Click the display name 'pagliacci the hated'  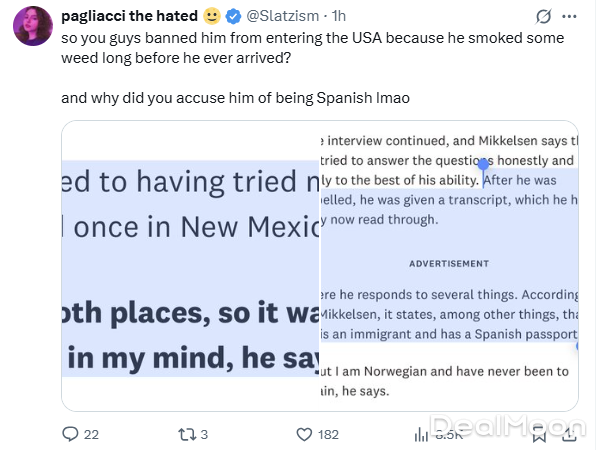(129, 16)
